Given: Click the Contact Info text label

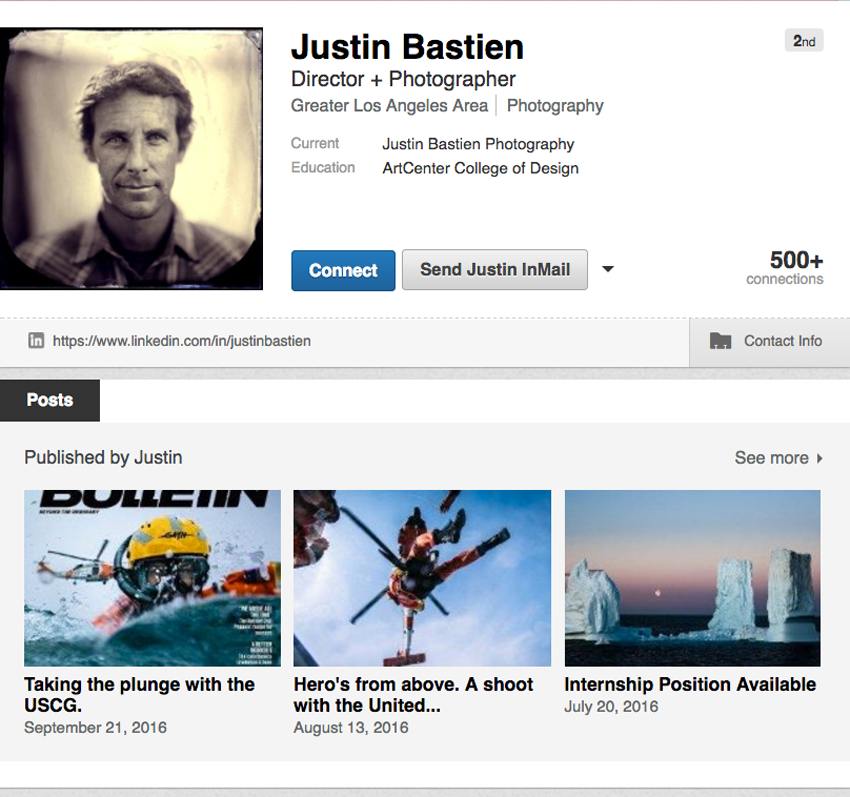Looking at the screenshot, I should [x=781, y=340].
